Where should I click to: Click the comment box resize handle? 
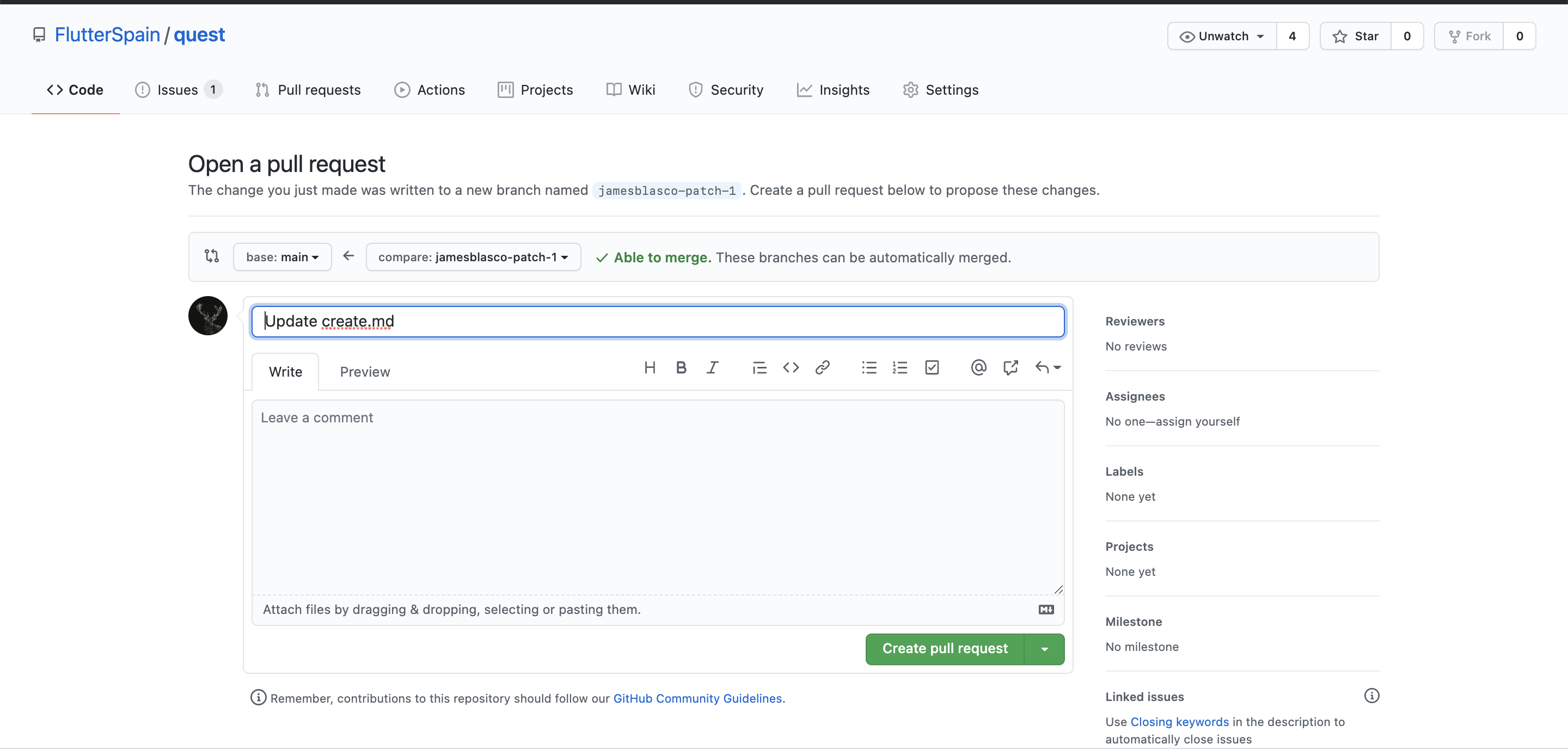point(1058,589)
